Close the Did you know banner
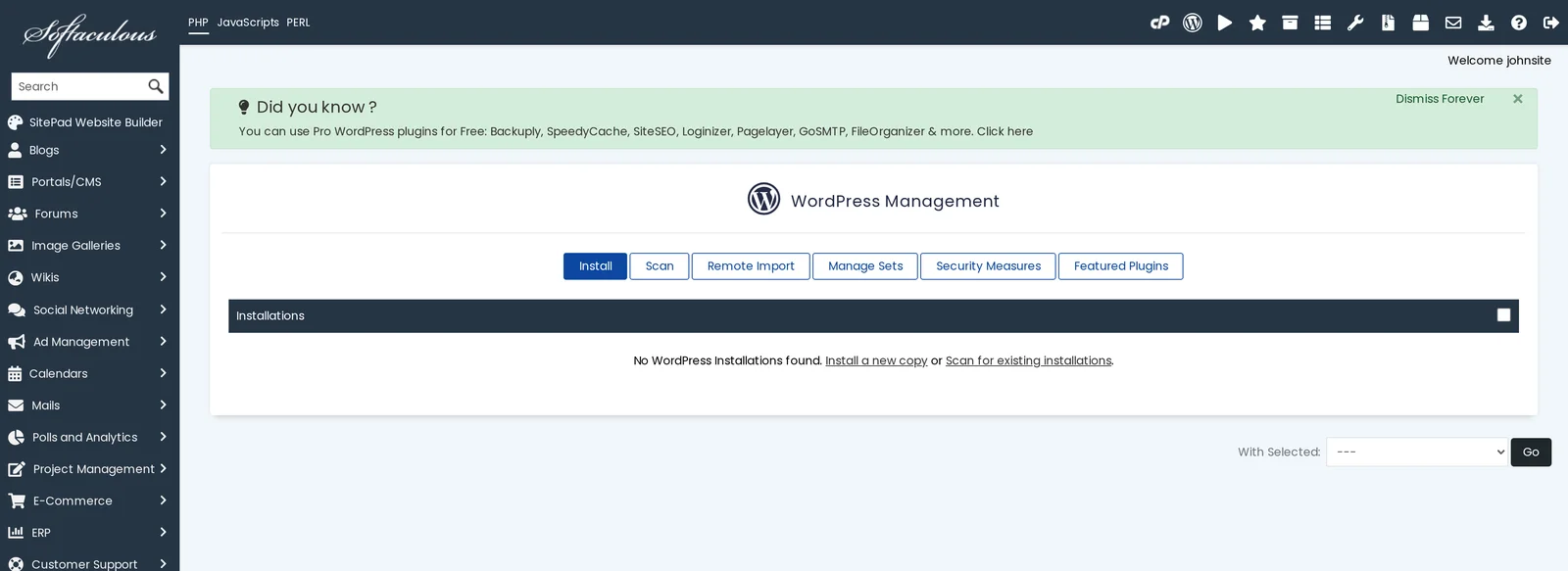 [1517, 99]
